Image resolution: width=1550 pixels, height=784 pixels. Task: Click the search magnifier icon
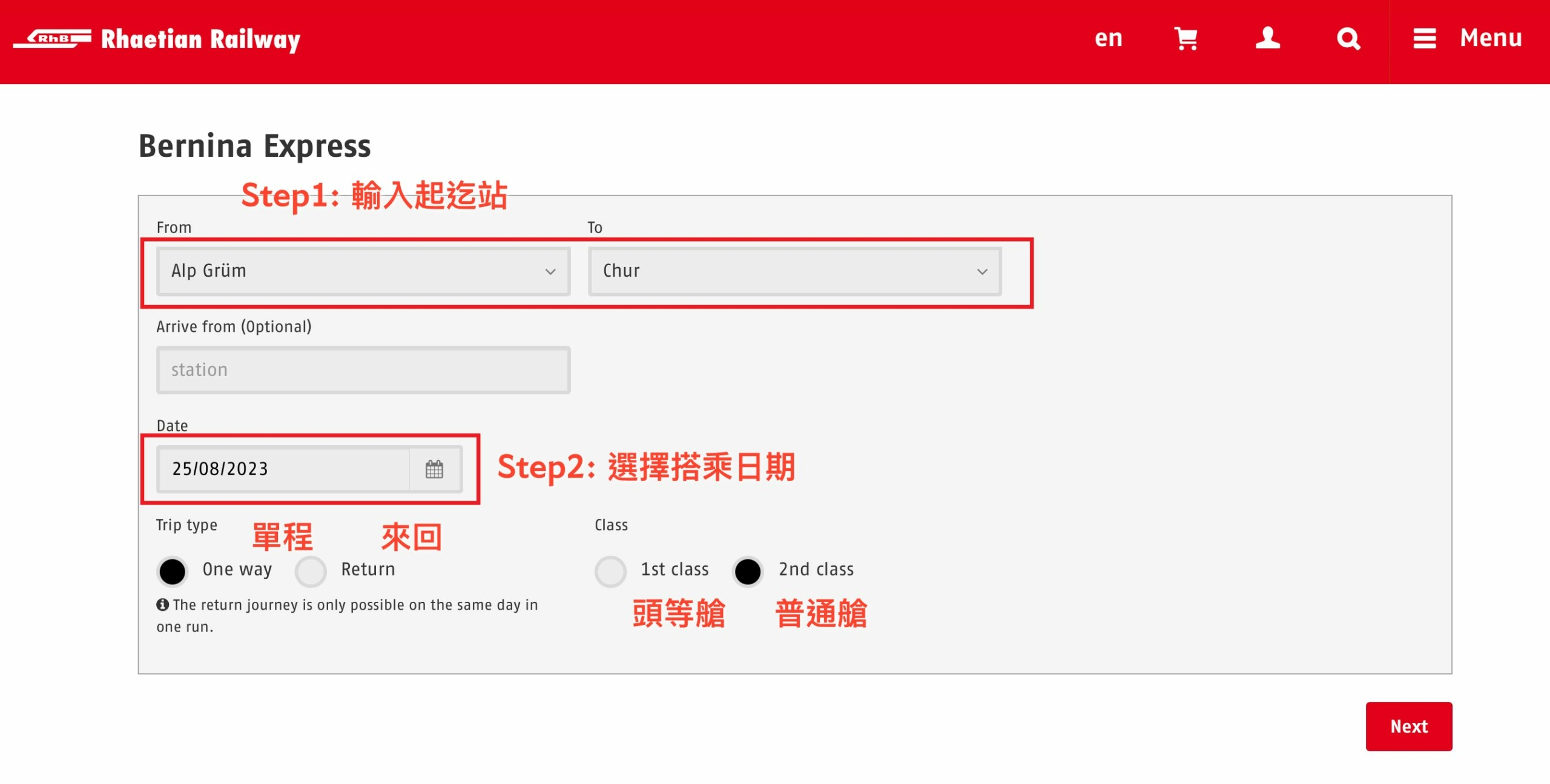(x=1348, y=39)
